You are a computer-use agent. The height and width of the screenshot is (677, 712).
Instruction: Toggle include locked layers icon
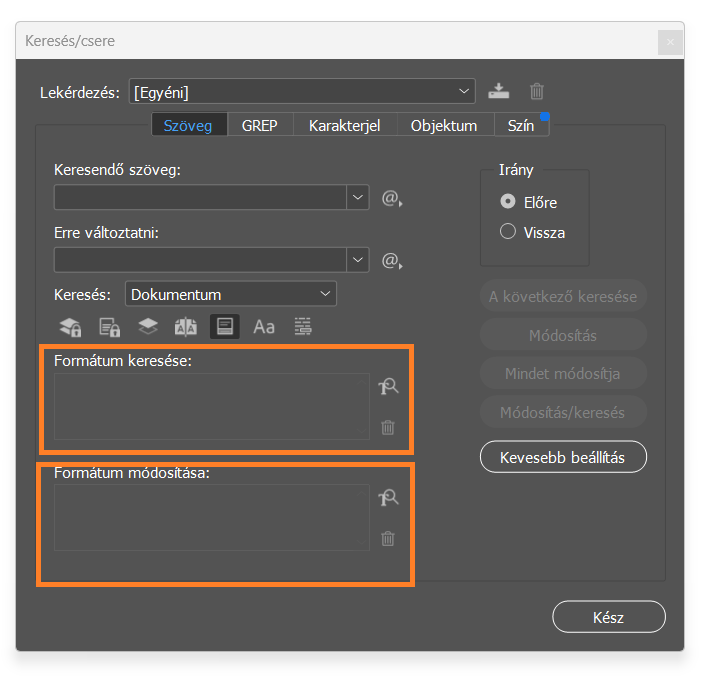coord(70,327)
